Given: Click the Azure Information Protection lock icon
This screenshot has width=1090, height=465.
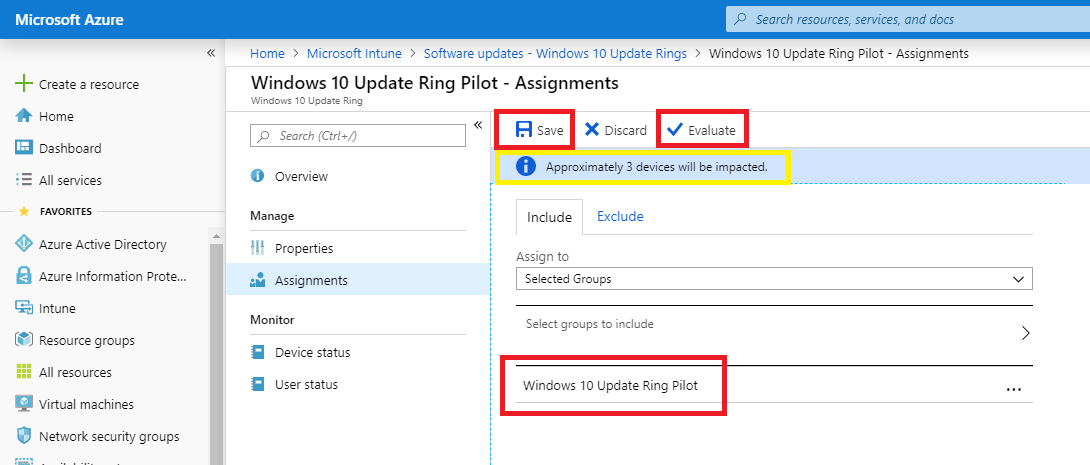Looking at the screenshot, I should click(x=24, y=276).
